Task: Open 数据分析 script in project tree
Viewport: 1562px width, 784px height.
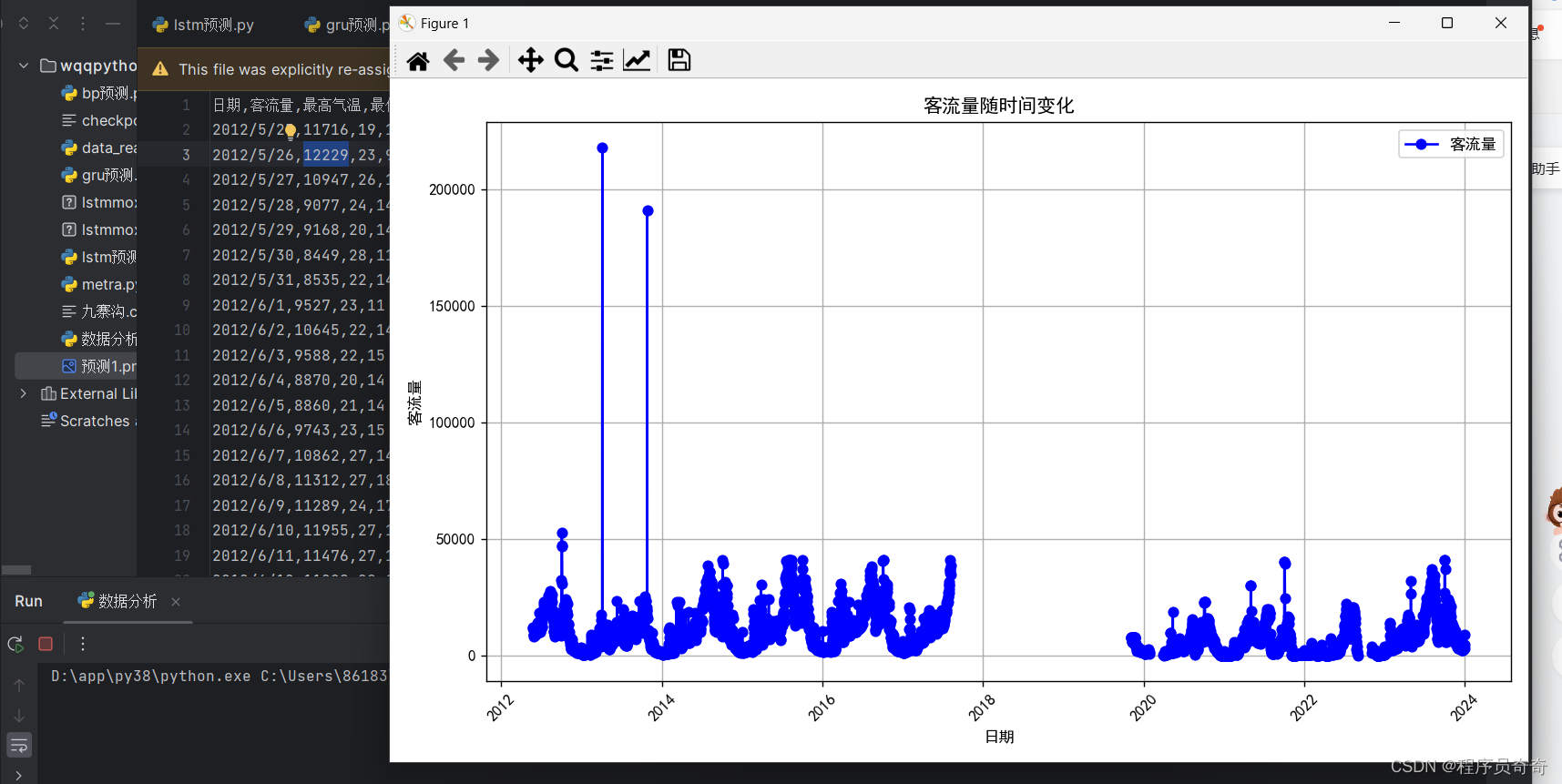Action: pos(99,339)
